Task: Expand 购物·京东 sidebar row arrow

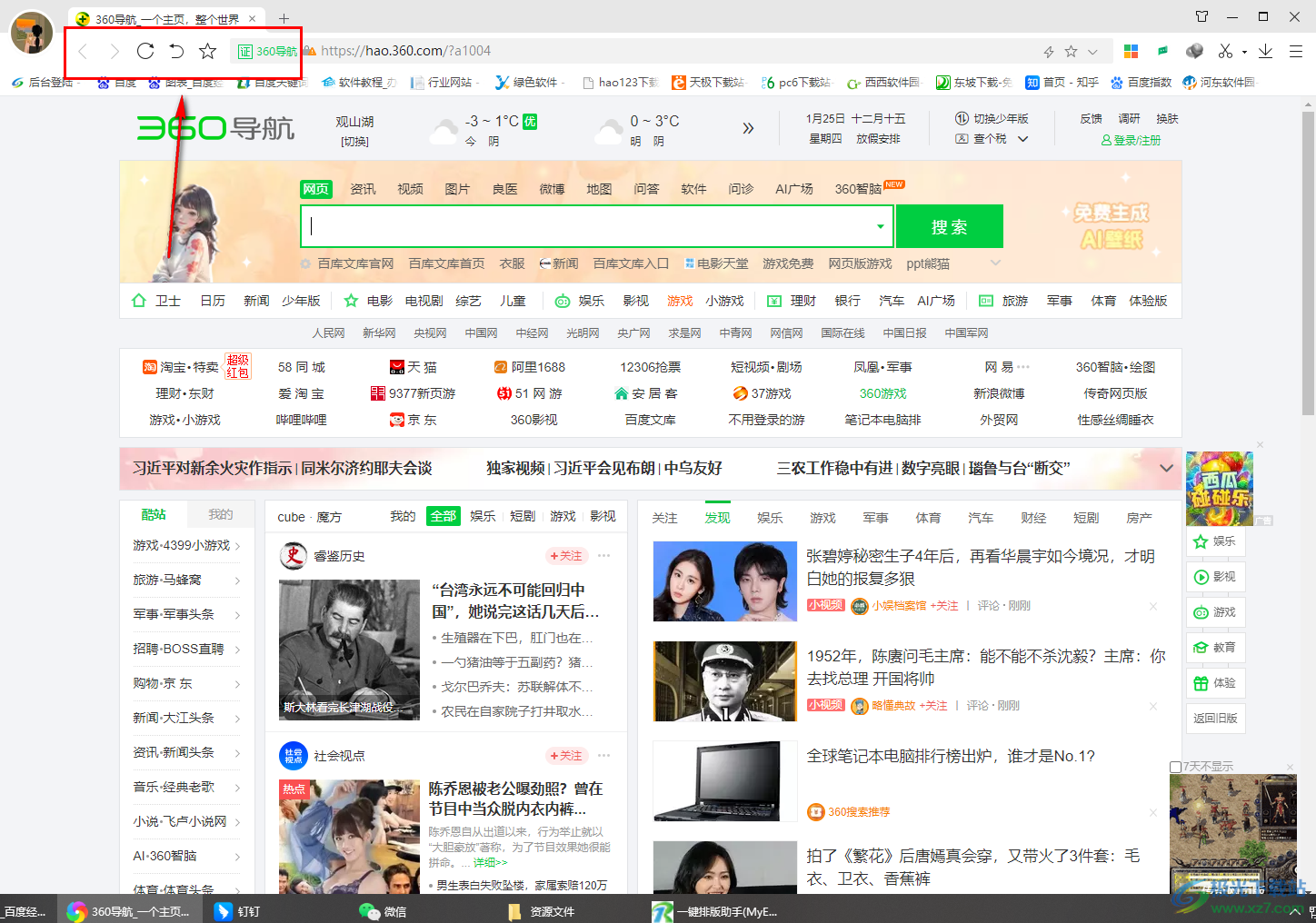Action: coord(238,684)
